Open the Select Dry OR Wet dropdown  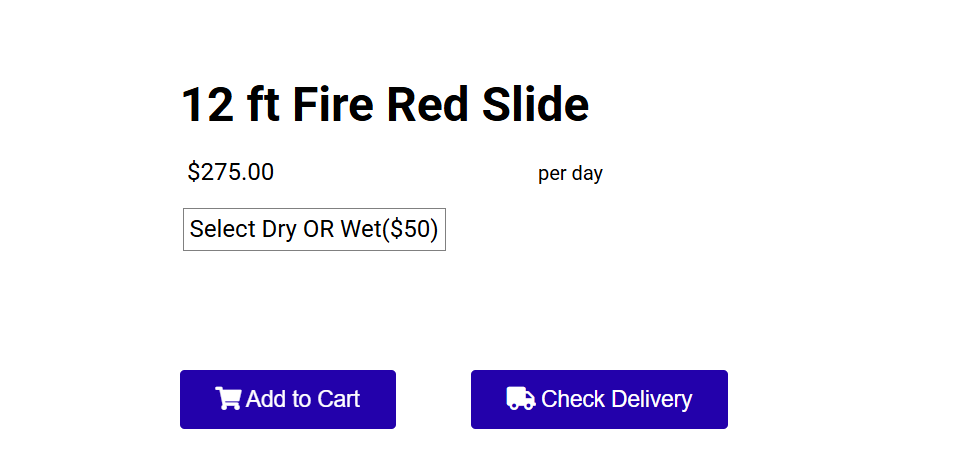point(314,229)
